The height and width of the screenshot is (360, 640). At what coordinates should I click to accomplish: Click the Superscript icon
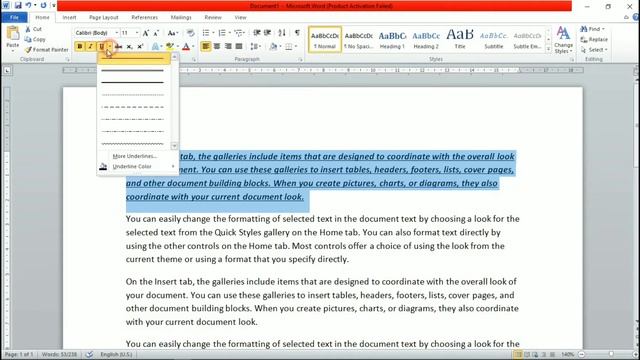tap(140, 47)
